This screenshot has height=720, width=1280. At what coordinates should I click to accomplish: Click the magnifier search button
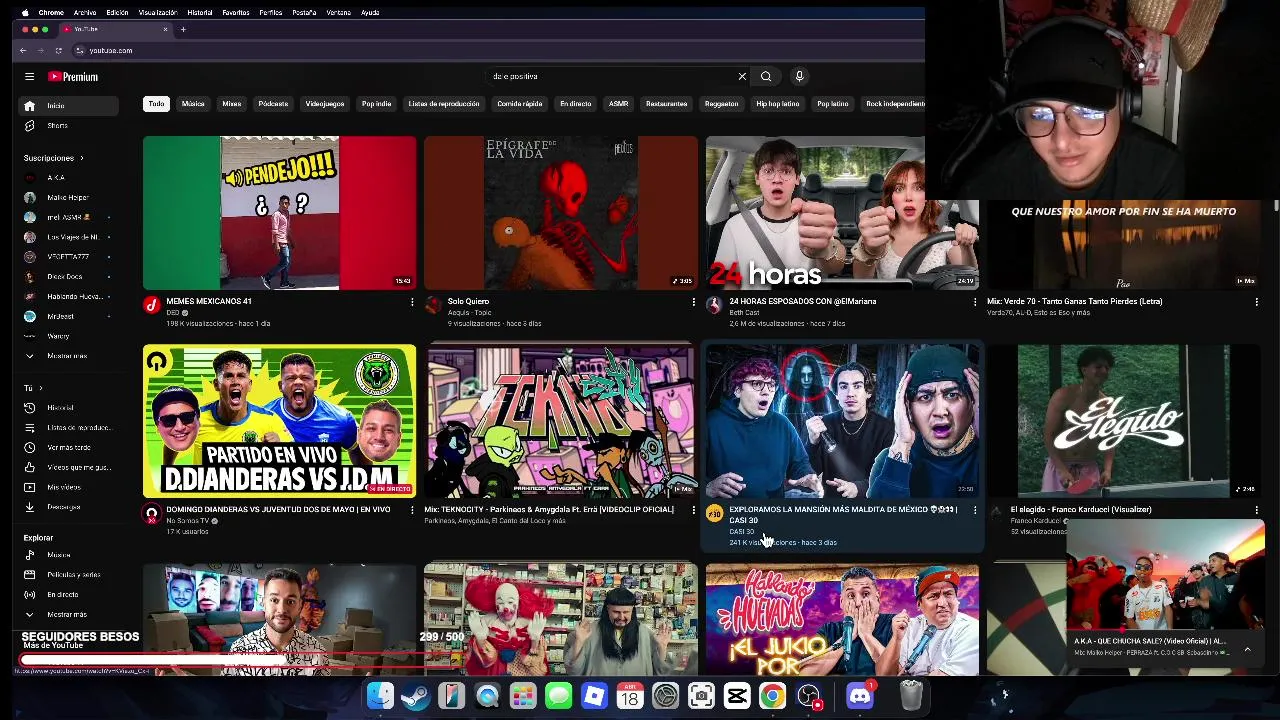click(766, 76)
